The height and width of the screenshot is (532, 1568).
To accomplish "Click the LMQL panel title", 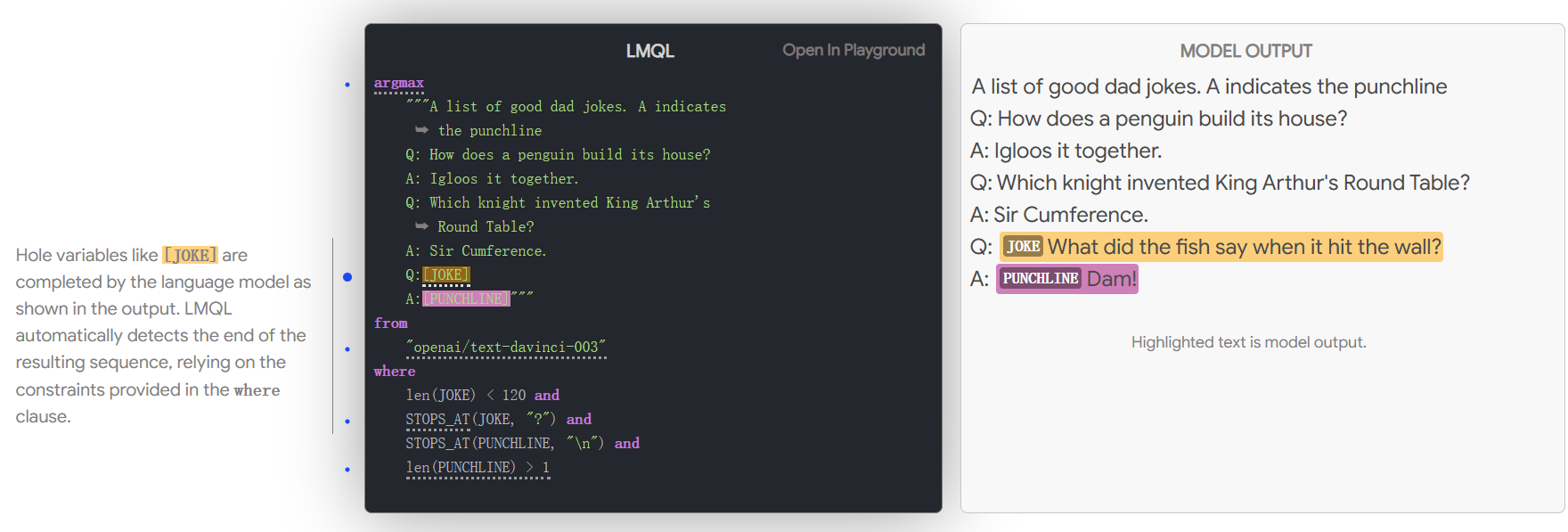I will (x=649, y=52).
